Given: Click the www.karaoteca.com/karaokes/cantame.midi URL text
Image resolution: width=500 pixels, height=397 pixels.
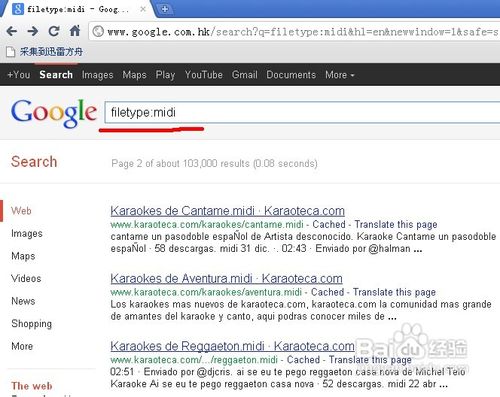Looking at the screenshot, I should pyautogui.click(x=207, y=224).
